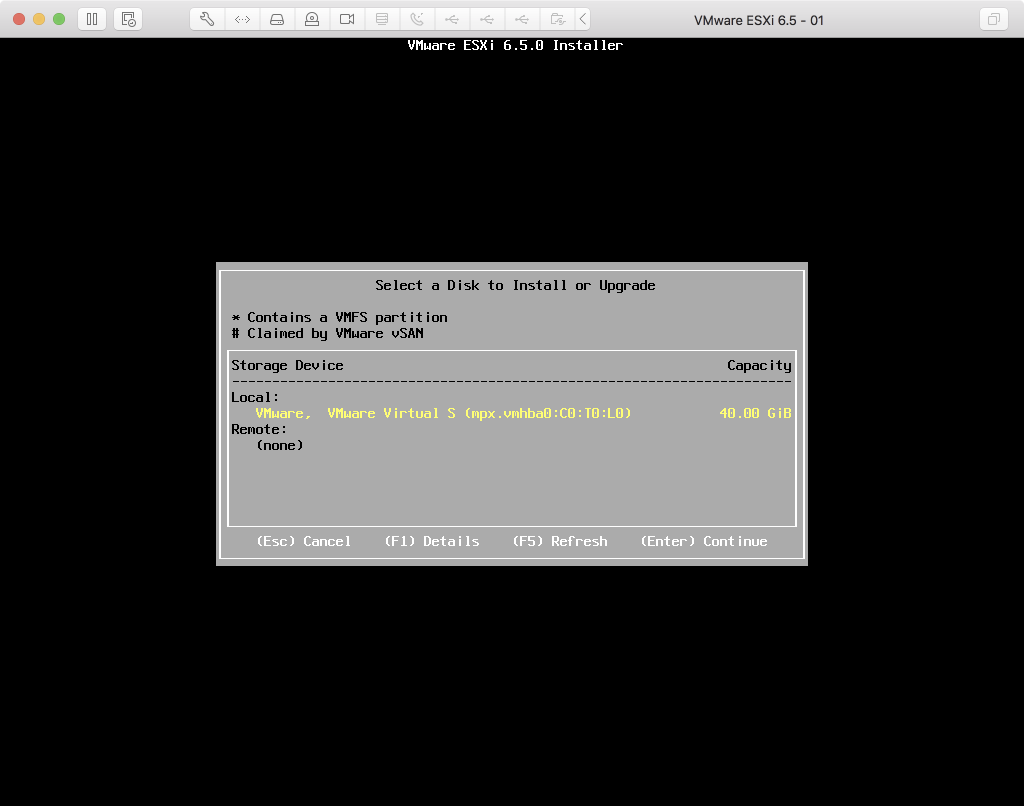Click the Storage Device column header
The image size is (1024, 806).
pos(288,365)
